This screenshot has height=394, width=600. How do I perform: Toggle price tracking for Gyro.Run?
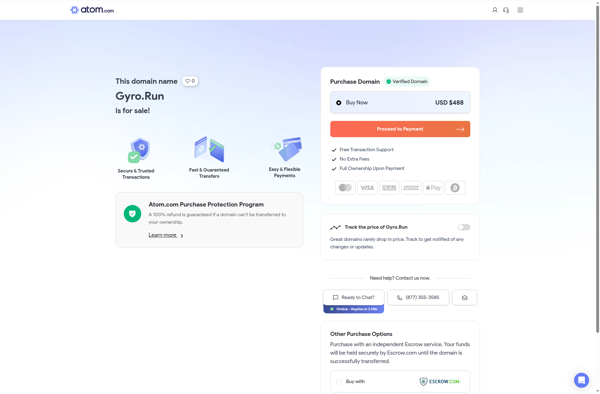464,227
